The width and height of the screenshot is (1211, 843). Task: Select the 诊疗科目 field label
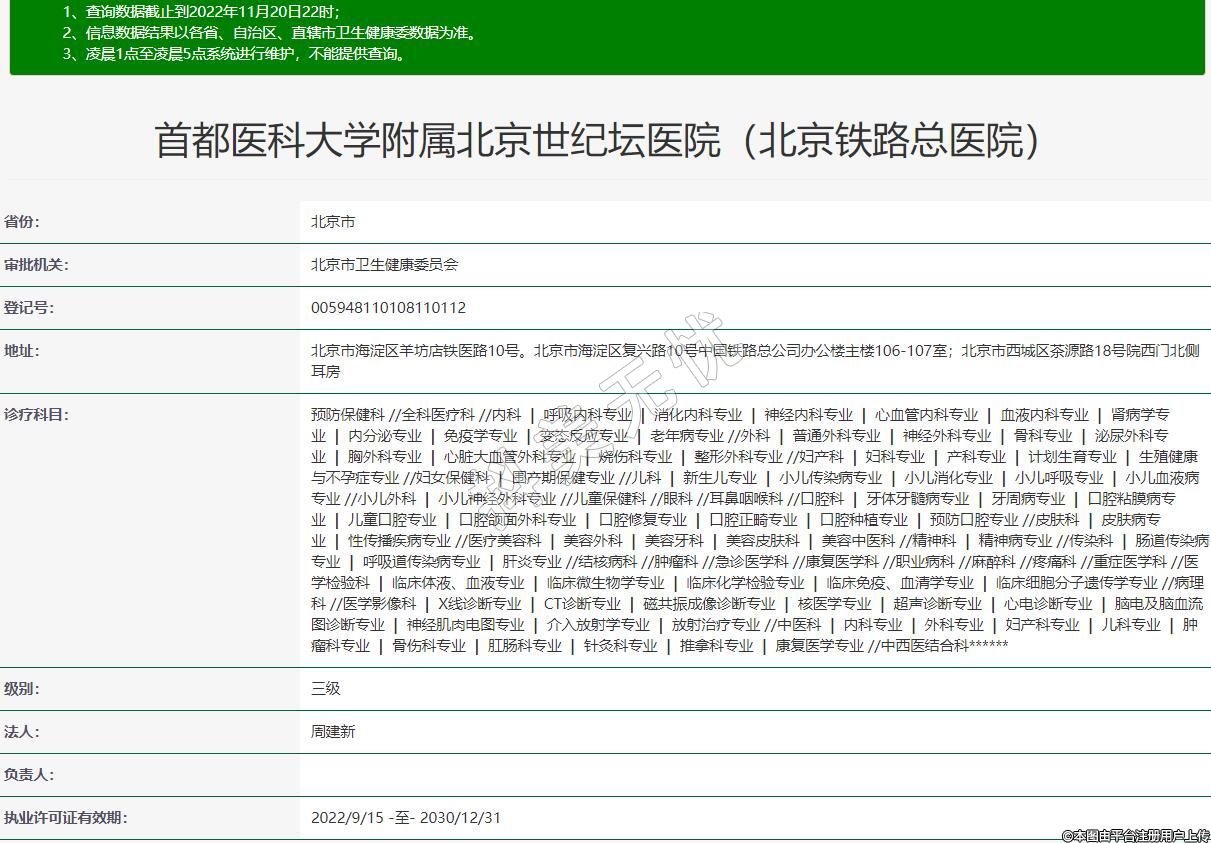[36, 414]
